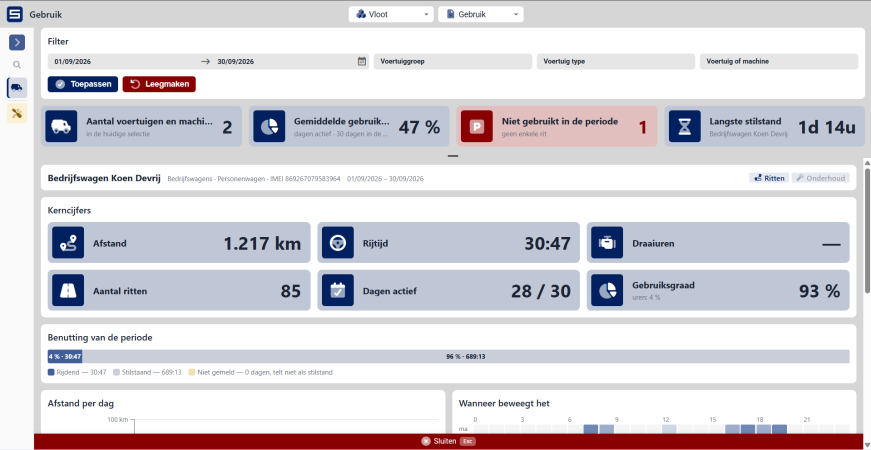Open the Gebruik dropdown
The height and width of the screenshot is (450, 871).
click(x=480, y=14)
